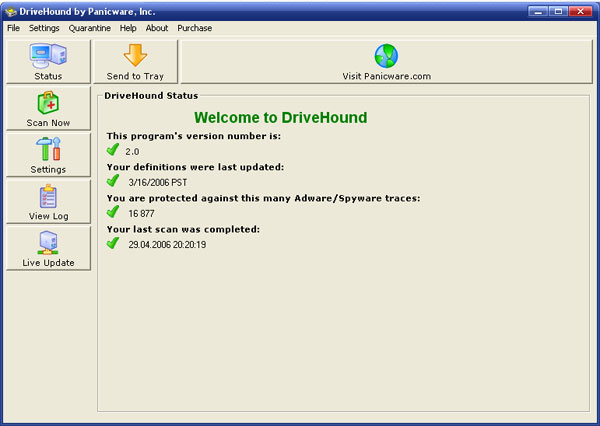Open View Log clipboard icon
600x426 pixels.
(x=48, y=196)
